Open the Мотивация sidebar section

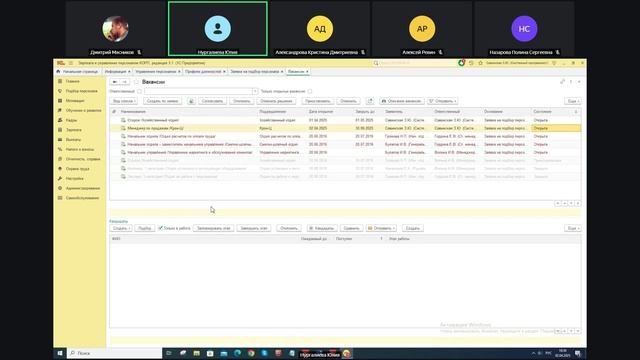click(x=75, y=101)
